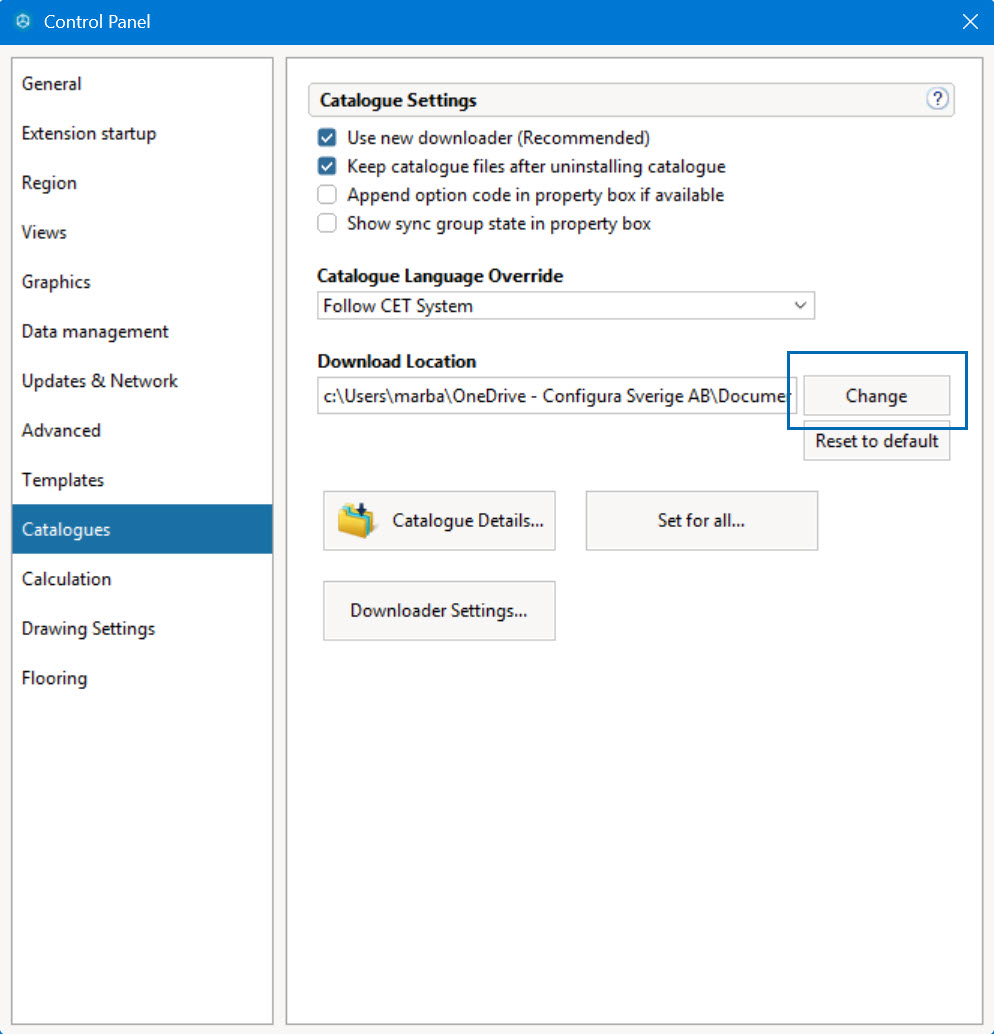
Task: Open the Flooring section
Action: pyautogui.click(x=142, y=677)
